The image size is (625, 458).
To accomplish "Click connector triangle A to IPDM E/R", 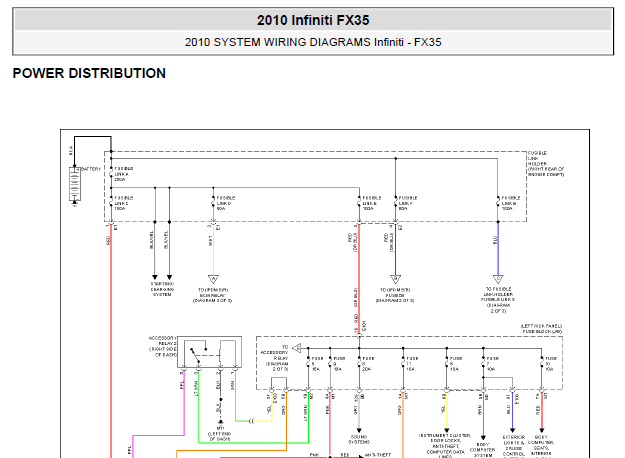I will pyautogui.click(x=213, y=279).
